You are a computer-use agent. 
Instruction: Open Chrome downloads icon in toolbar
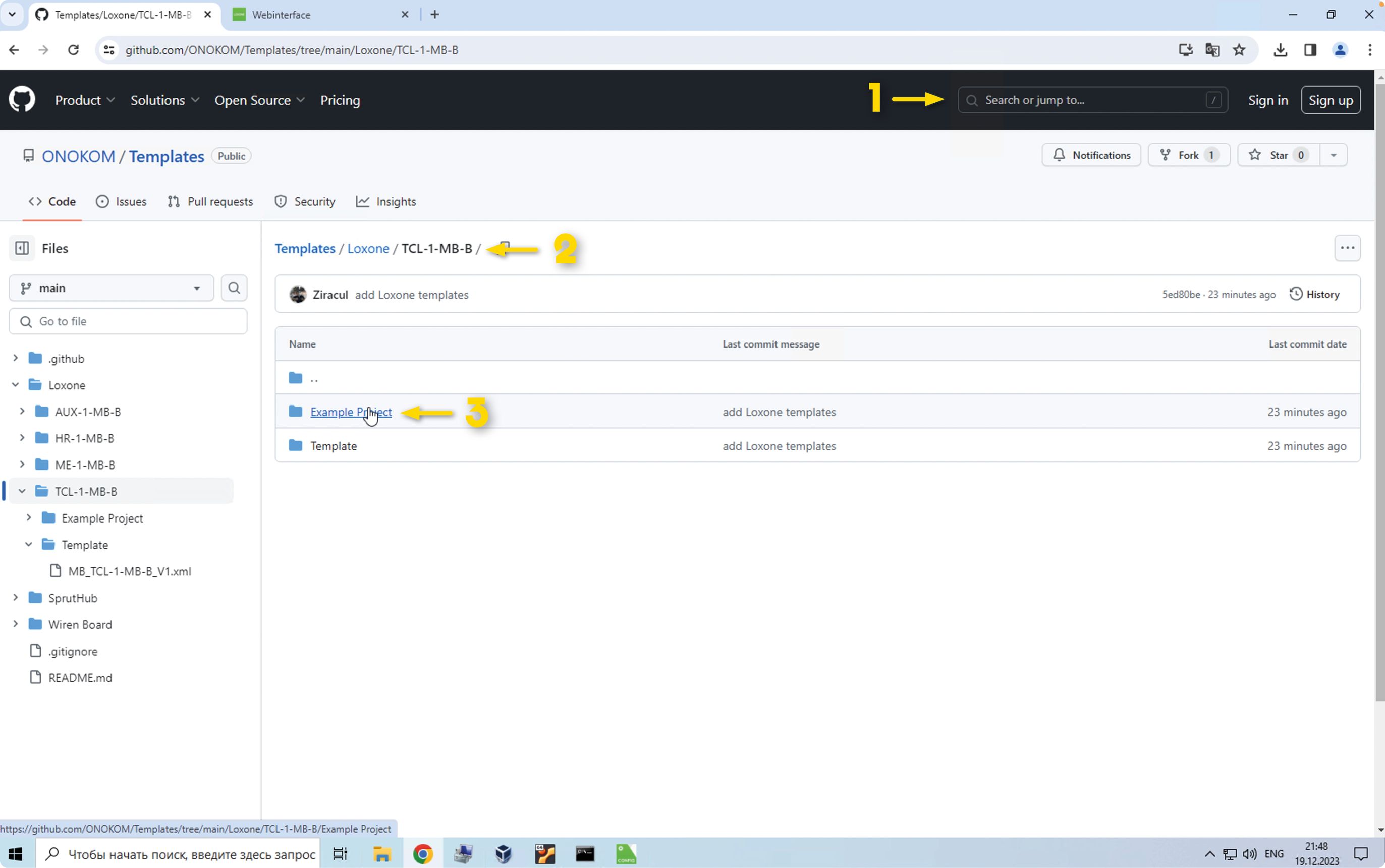(1280, 50)
